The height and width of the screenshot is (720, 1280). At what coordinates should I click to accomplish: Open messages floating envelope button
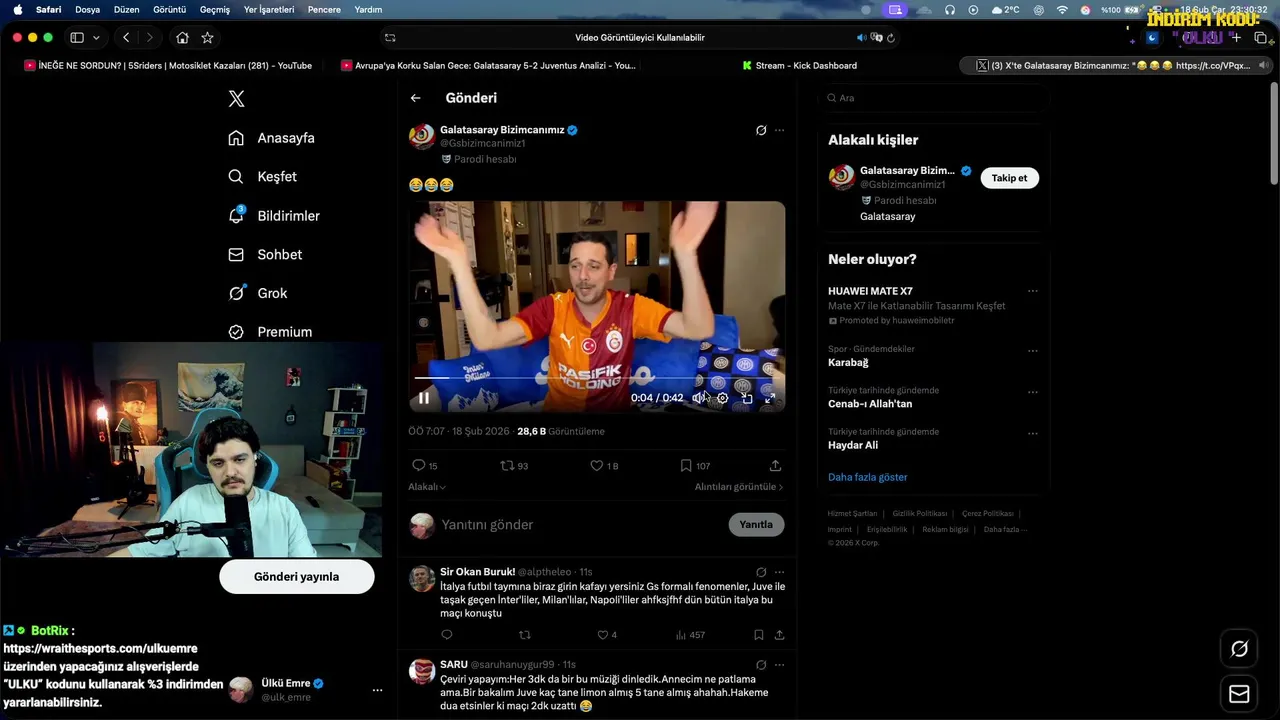click(1239, 694)
